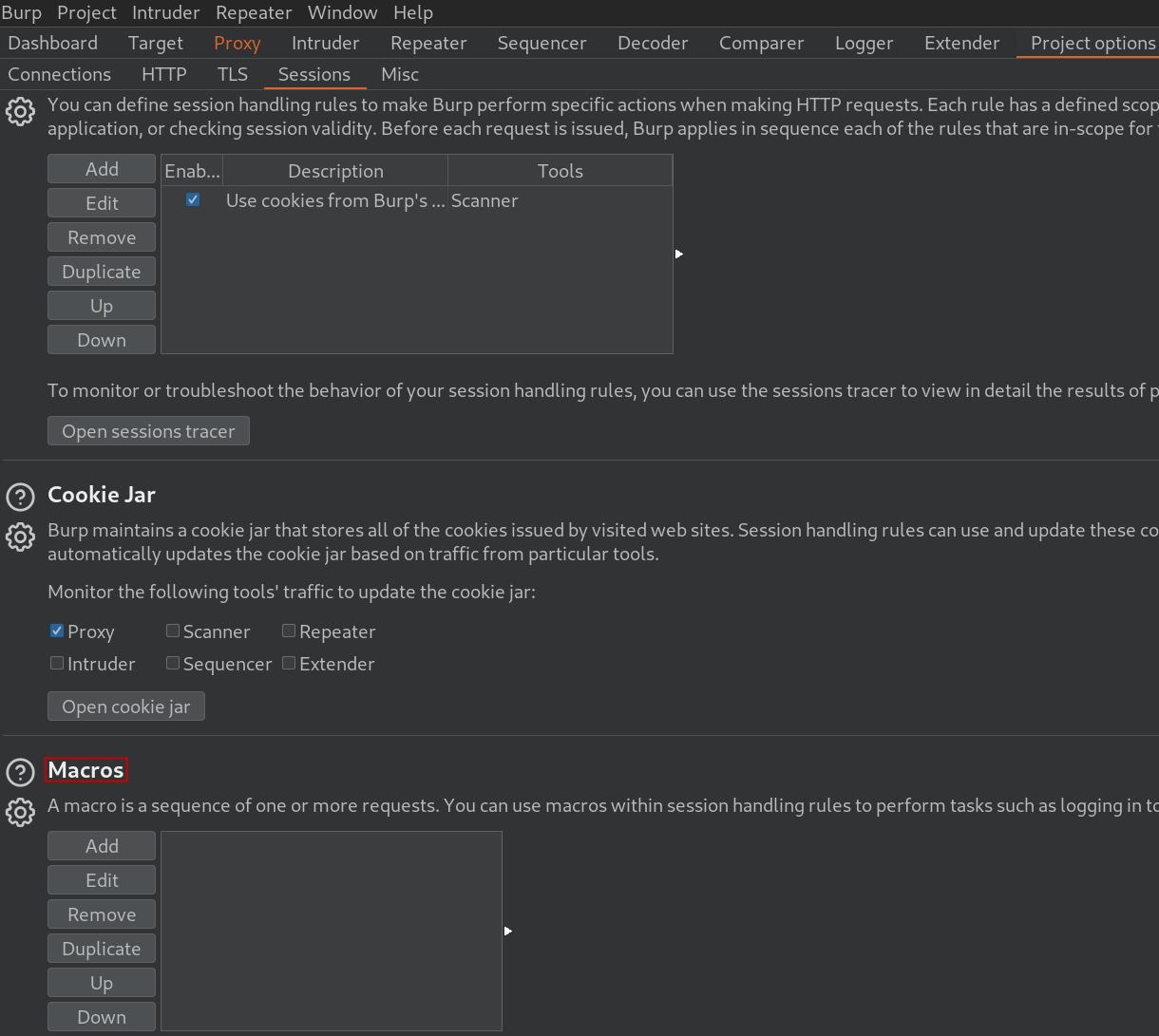This screenshot has height=1036, width=1159.
Task: Switch to the Proxy tab
Action: (x=237, y=43)
